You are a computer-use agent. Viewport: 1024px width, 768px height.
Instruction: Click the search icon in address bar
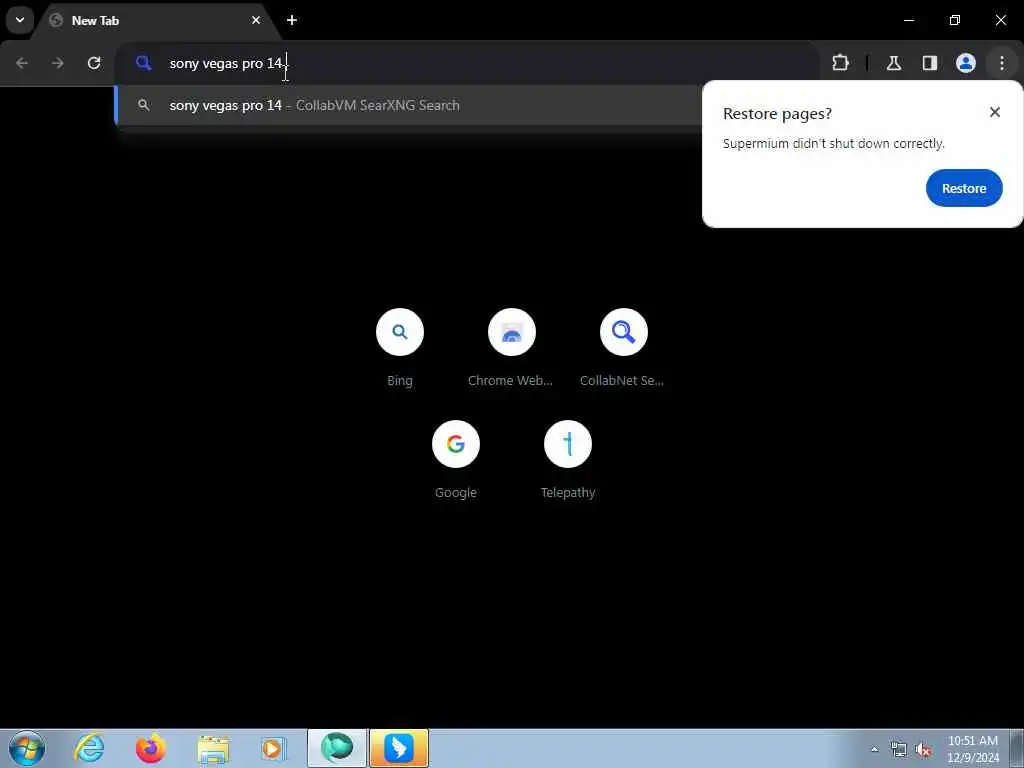point(144,63)
